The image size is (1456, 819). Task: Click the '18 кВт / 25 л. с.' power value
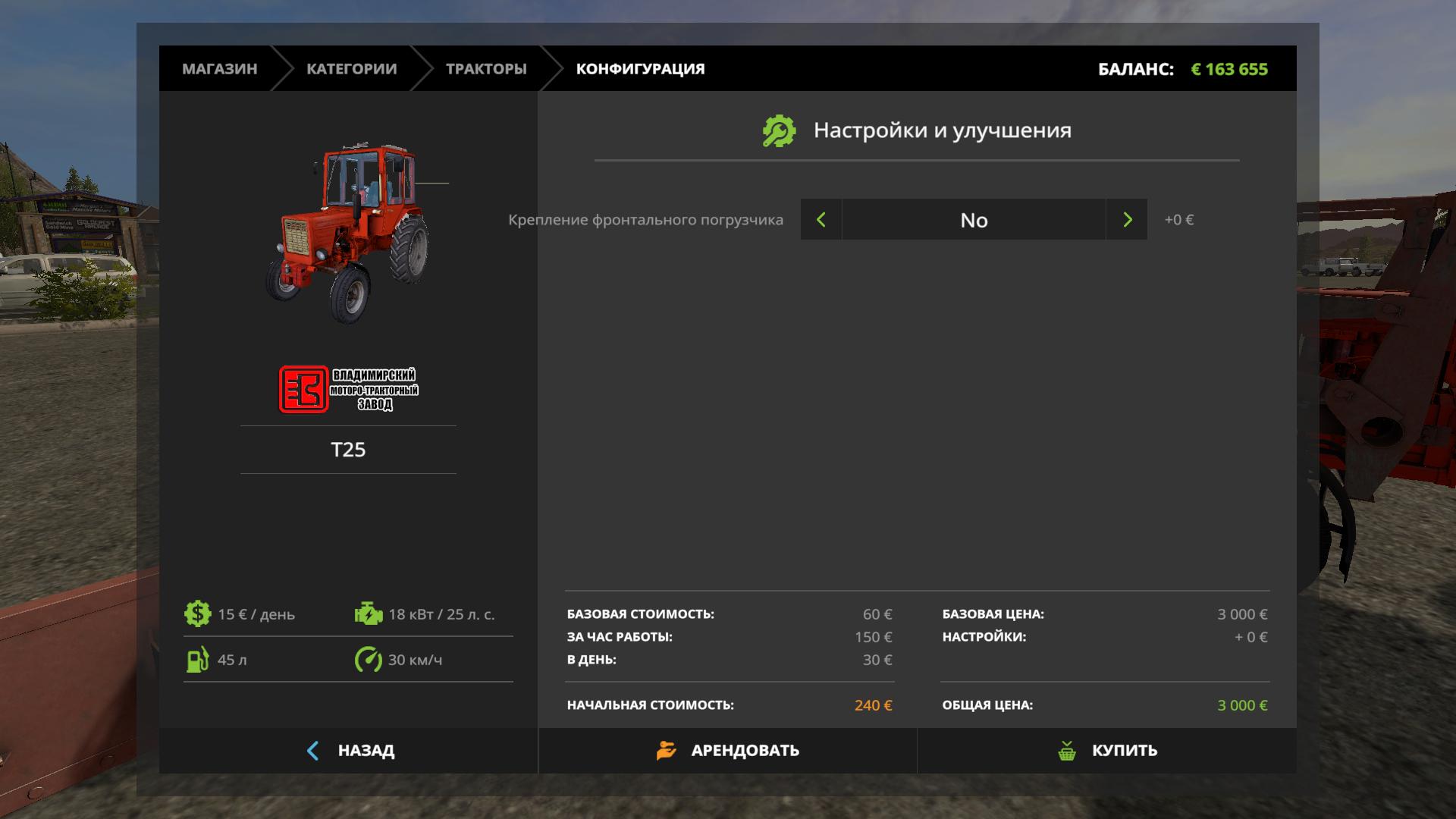pyautogui.click(x=441, y=614)
